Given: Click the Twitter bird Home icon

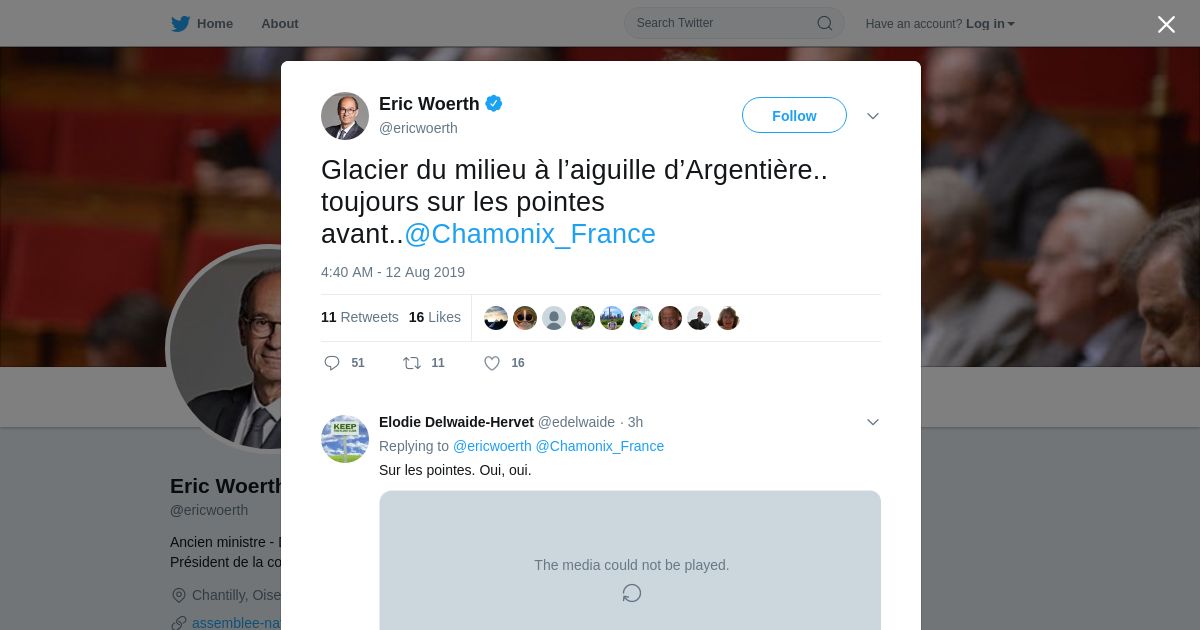Looking at the screenshot, I should [x=180, y=24].
